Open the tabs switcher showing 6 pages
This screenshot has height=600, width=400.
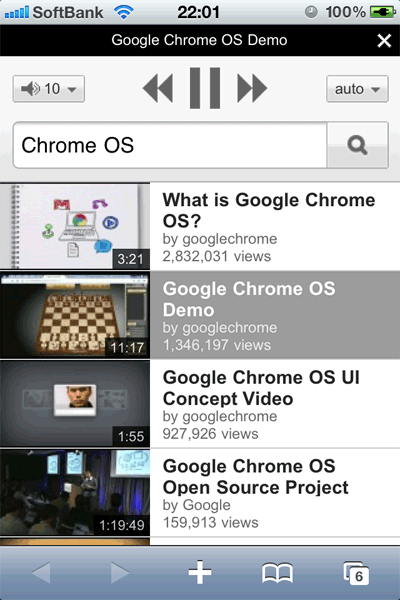tap(356, 573)
